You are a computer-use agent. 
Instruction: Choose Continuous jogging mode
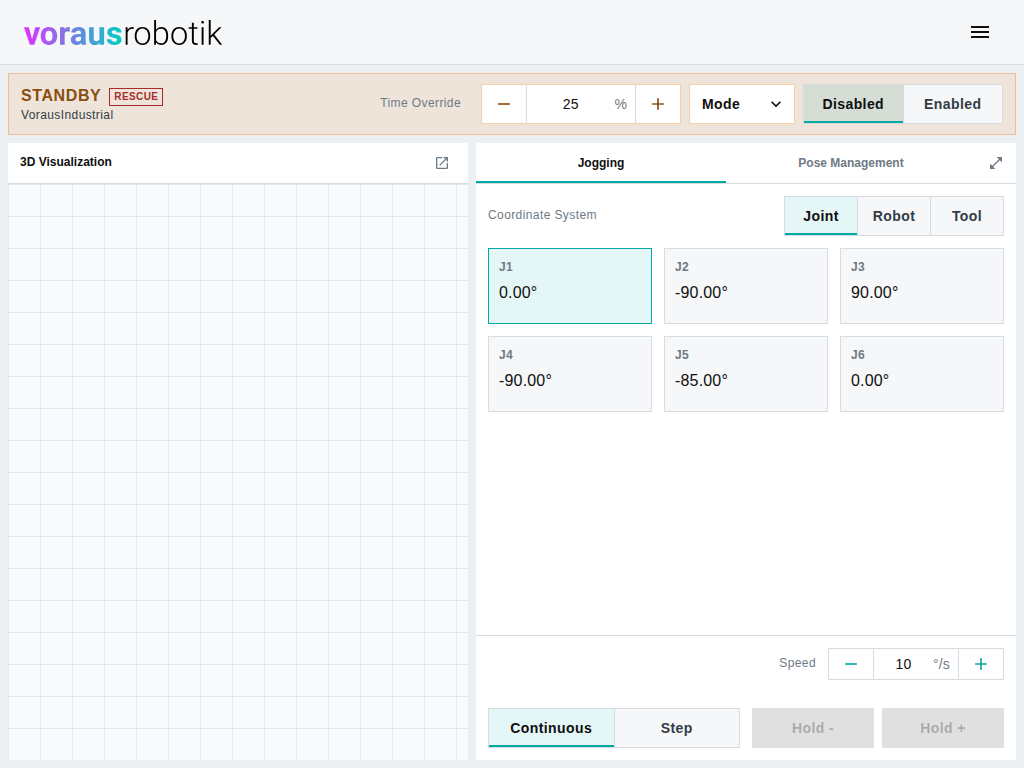pos(551,728)
